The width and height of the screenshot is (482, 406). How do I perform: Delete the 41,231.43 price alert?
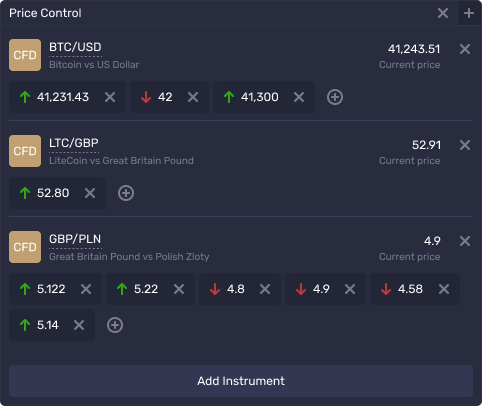coord(110,97)
